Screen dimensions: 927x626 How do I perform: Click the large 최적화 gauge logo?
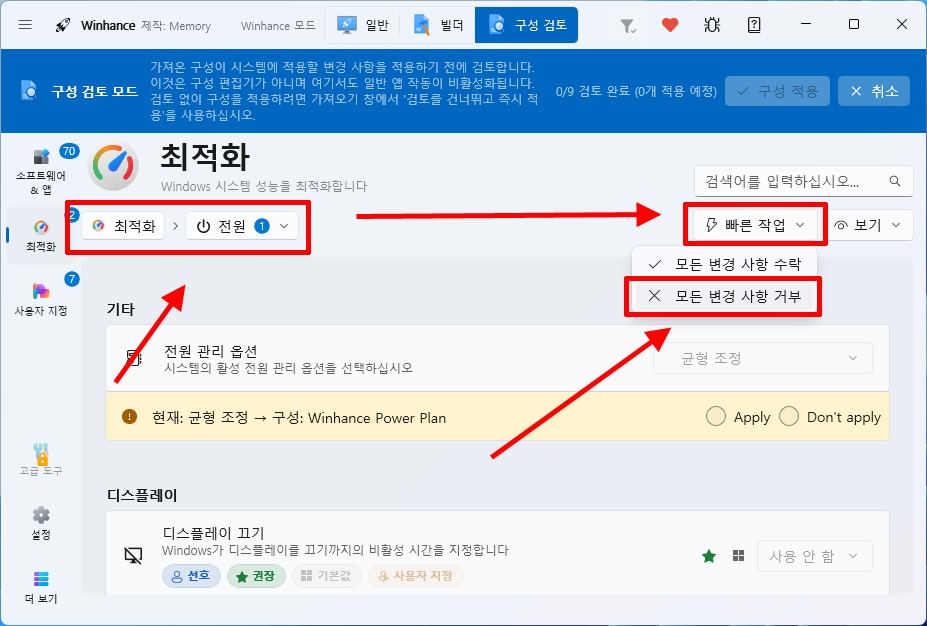113,165
